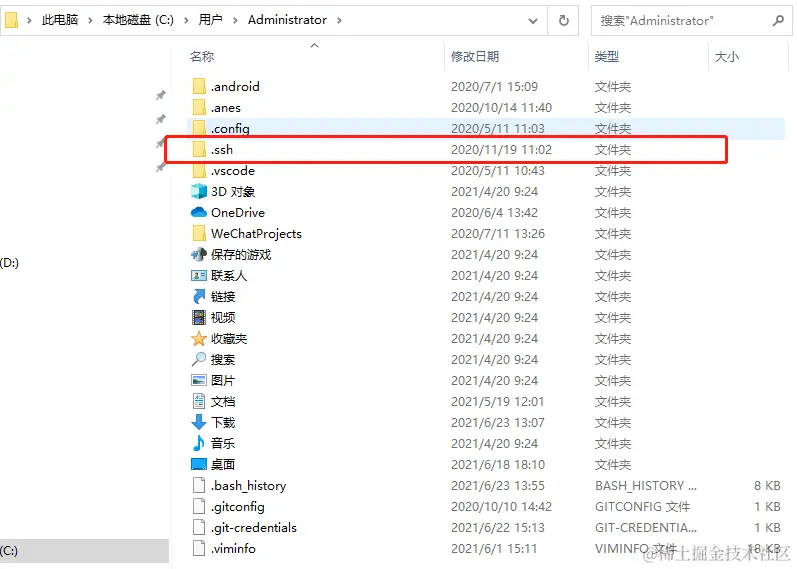Click the GIT-CREDENTIA... type cell
797x569 pixels.
pyautogui.click(x=646, y=527)
